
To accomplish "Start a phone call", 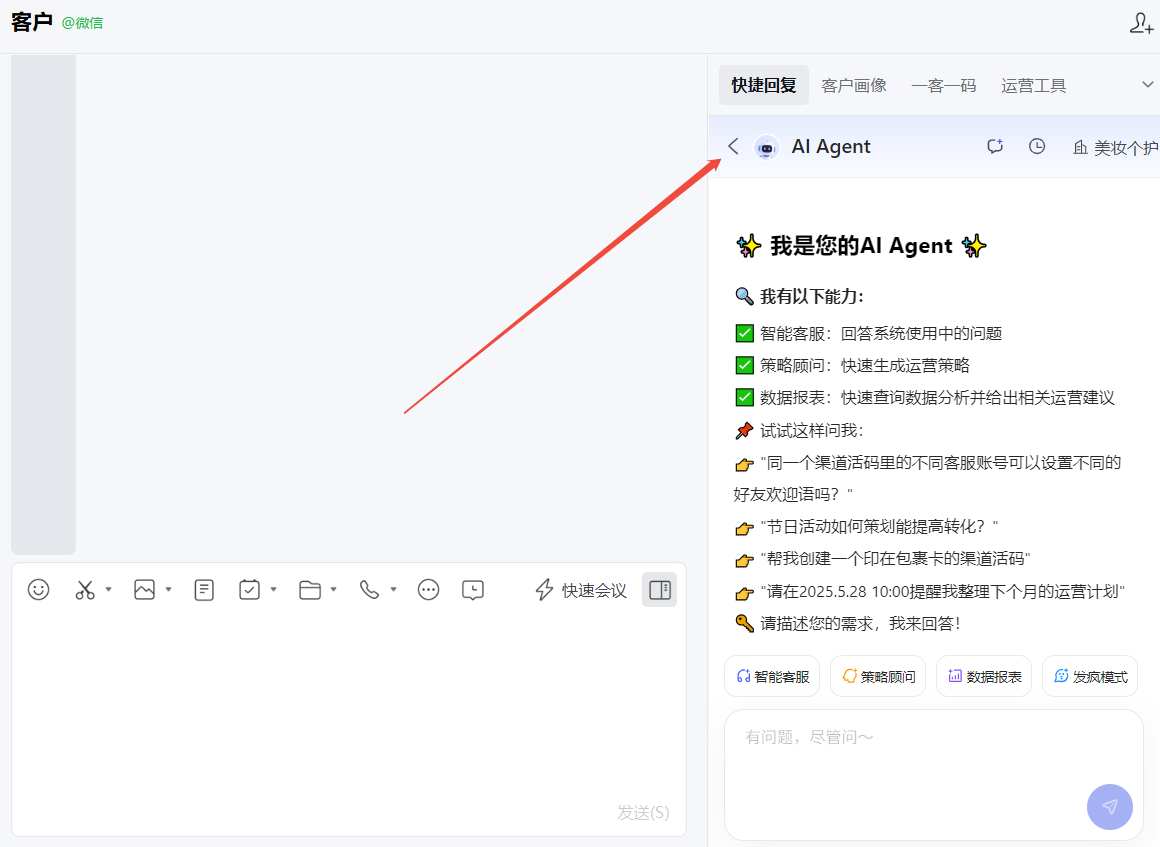I will pyautogui.click(x=370, y=590).
